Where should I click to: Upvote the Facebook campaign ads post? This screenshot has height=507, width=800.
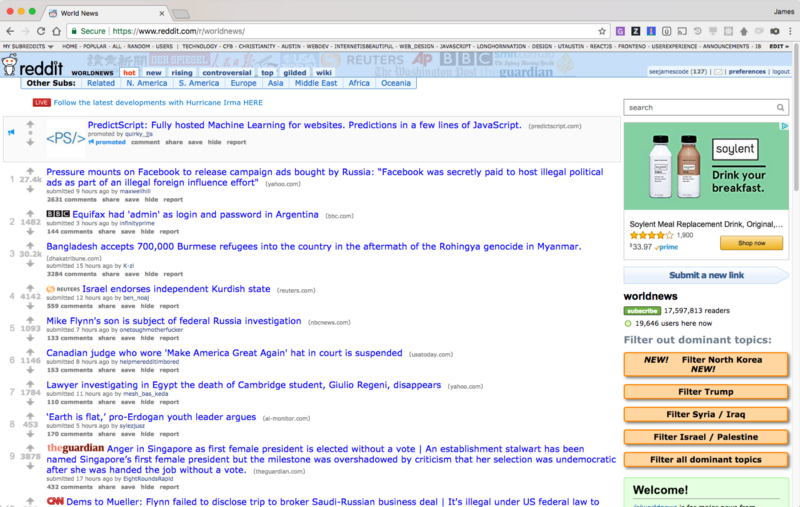click(30, 171)
